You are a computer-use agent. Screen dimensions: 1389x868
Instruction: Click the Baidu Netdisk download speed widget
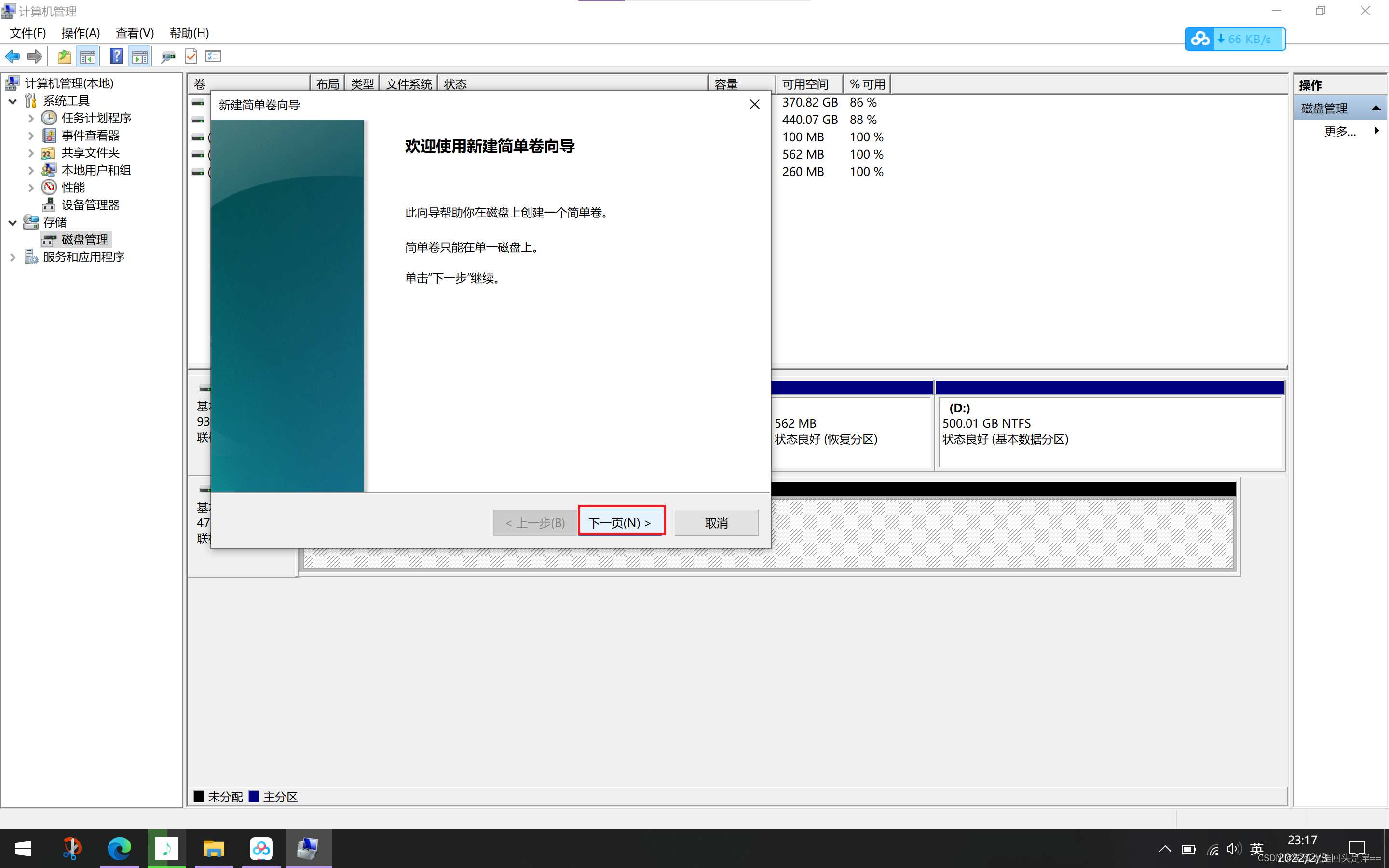[x=1235, y=39]
